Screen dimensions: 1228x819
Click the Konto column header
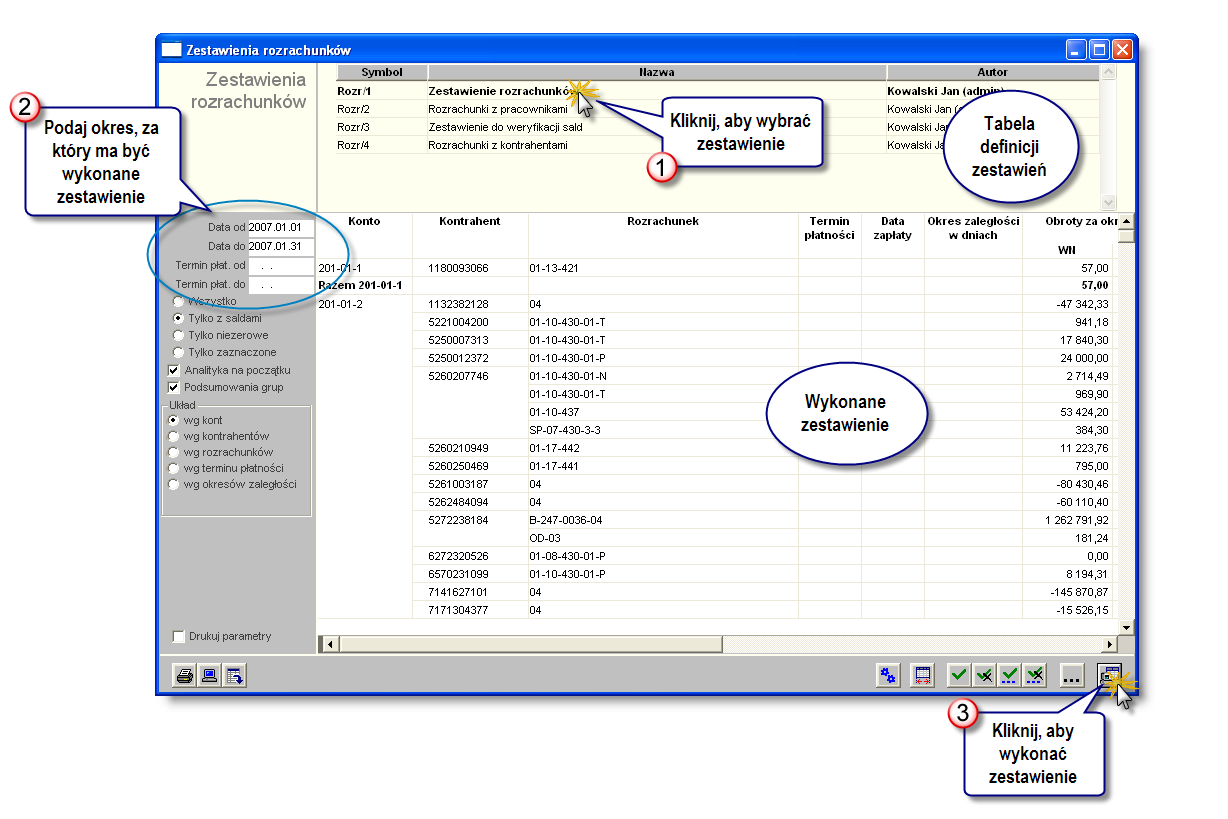coord(364,235)
